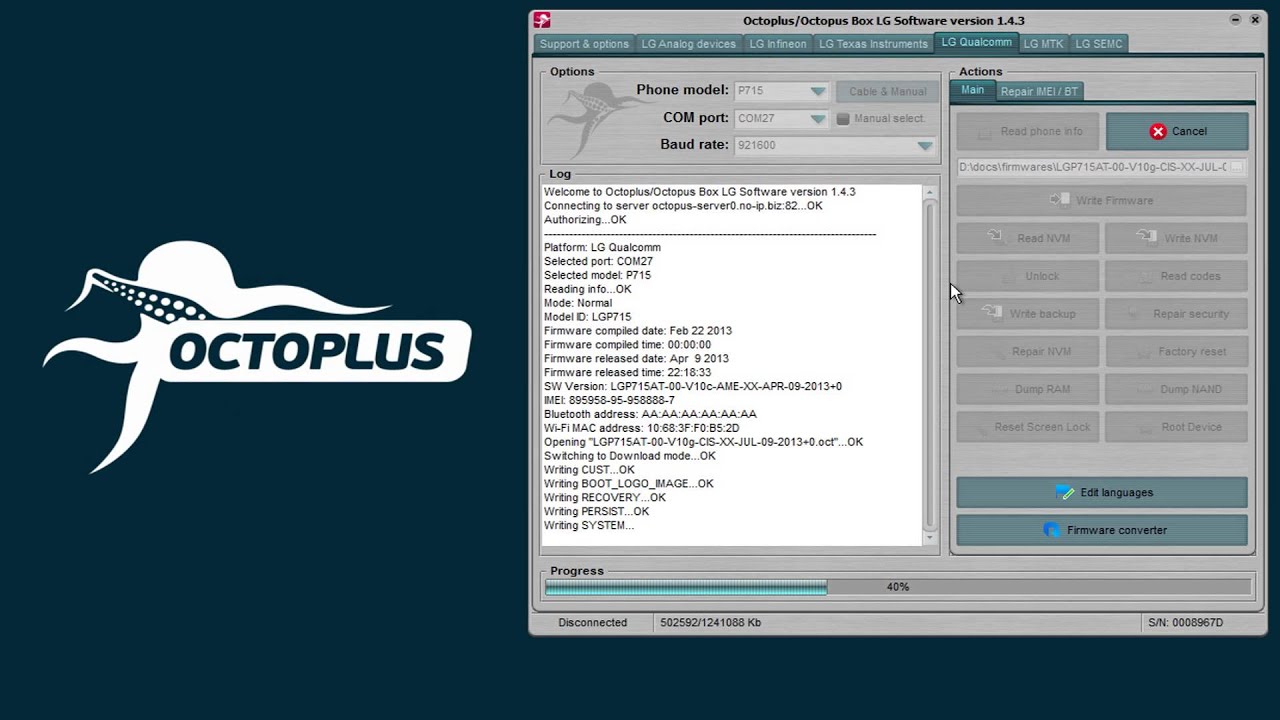Click the "Model ID: LGP715" log line
Image resolution: width=1280 pixels, height=720 pixels.
tap(587, 317)
